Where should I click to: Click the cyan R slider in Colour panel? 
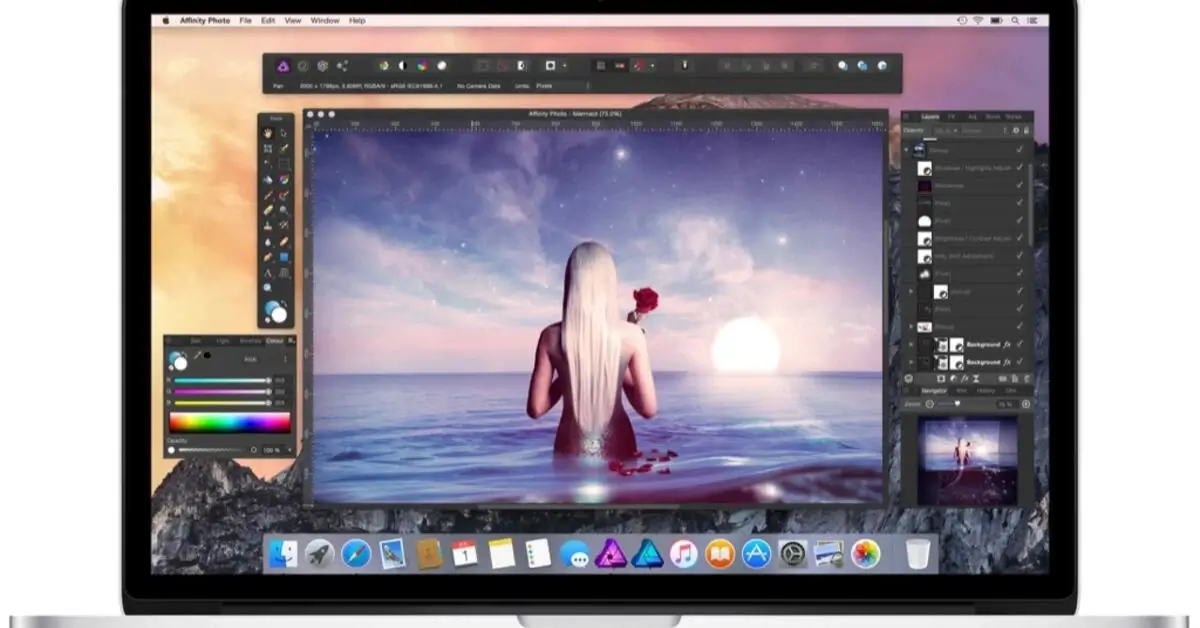click(221, 380)
